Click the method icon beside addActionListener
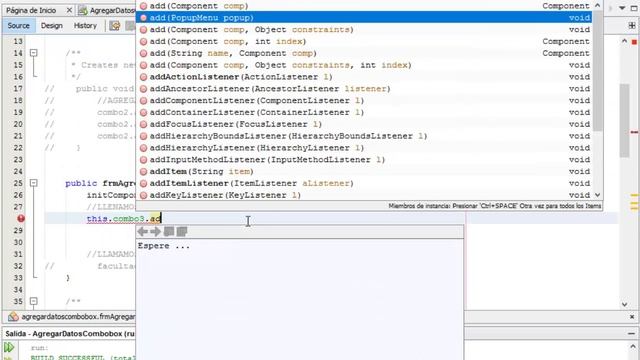 pos(143,77)
